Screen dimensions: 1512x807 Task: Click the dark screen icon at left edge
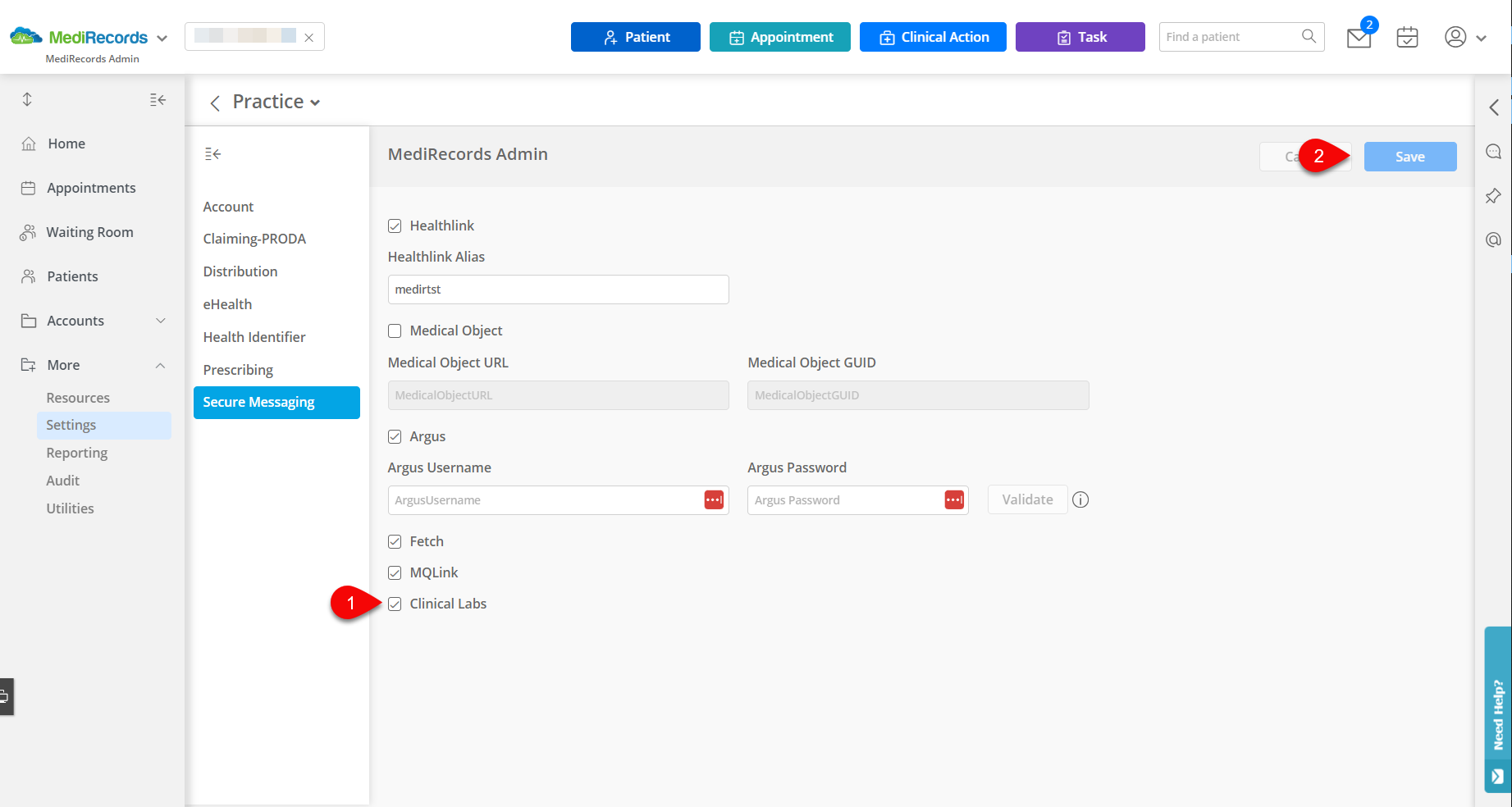[7, 696]
